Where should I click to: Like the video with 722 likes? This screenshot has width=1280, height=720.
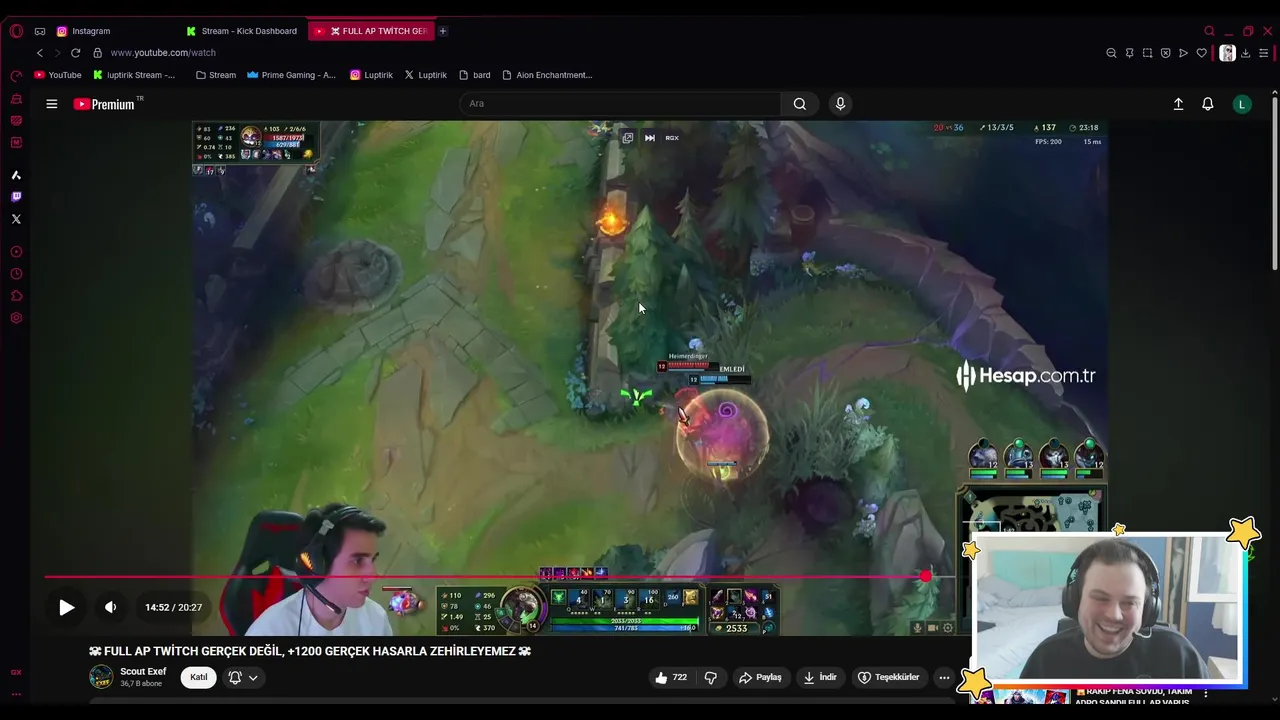coord(671,677)
